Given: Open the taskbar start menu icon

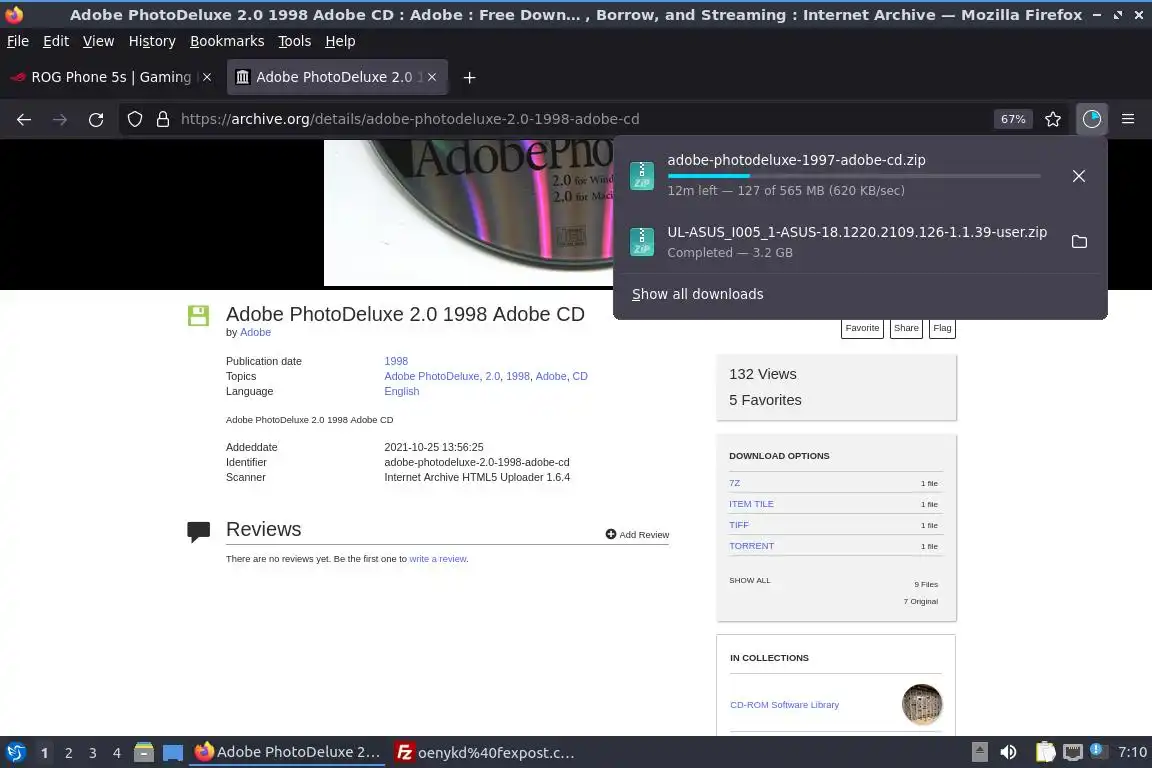Looking at the screenshot, I should point(15,753).
